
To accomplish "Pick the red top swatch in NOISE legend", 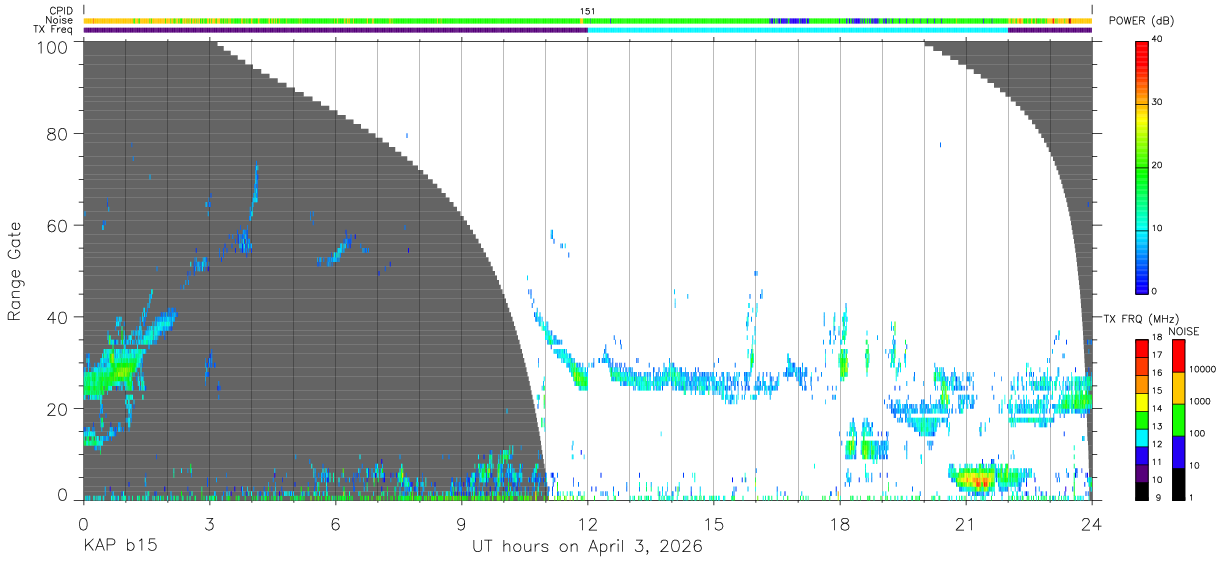I will [x=1179, y=356].
